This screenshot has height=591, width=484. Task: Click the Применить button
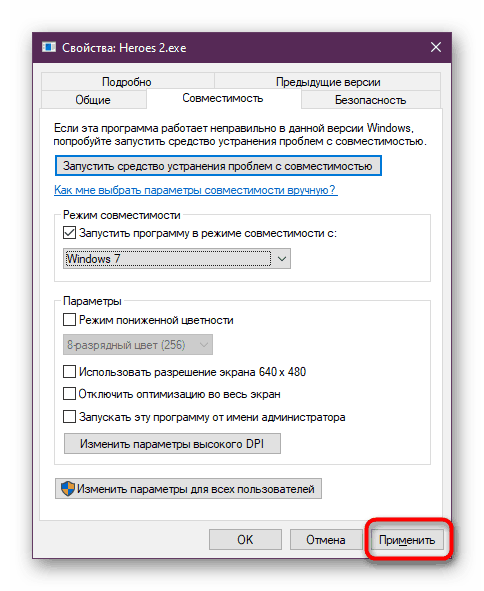click(x=407, y=540)
